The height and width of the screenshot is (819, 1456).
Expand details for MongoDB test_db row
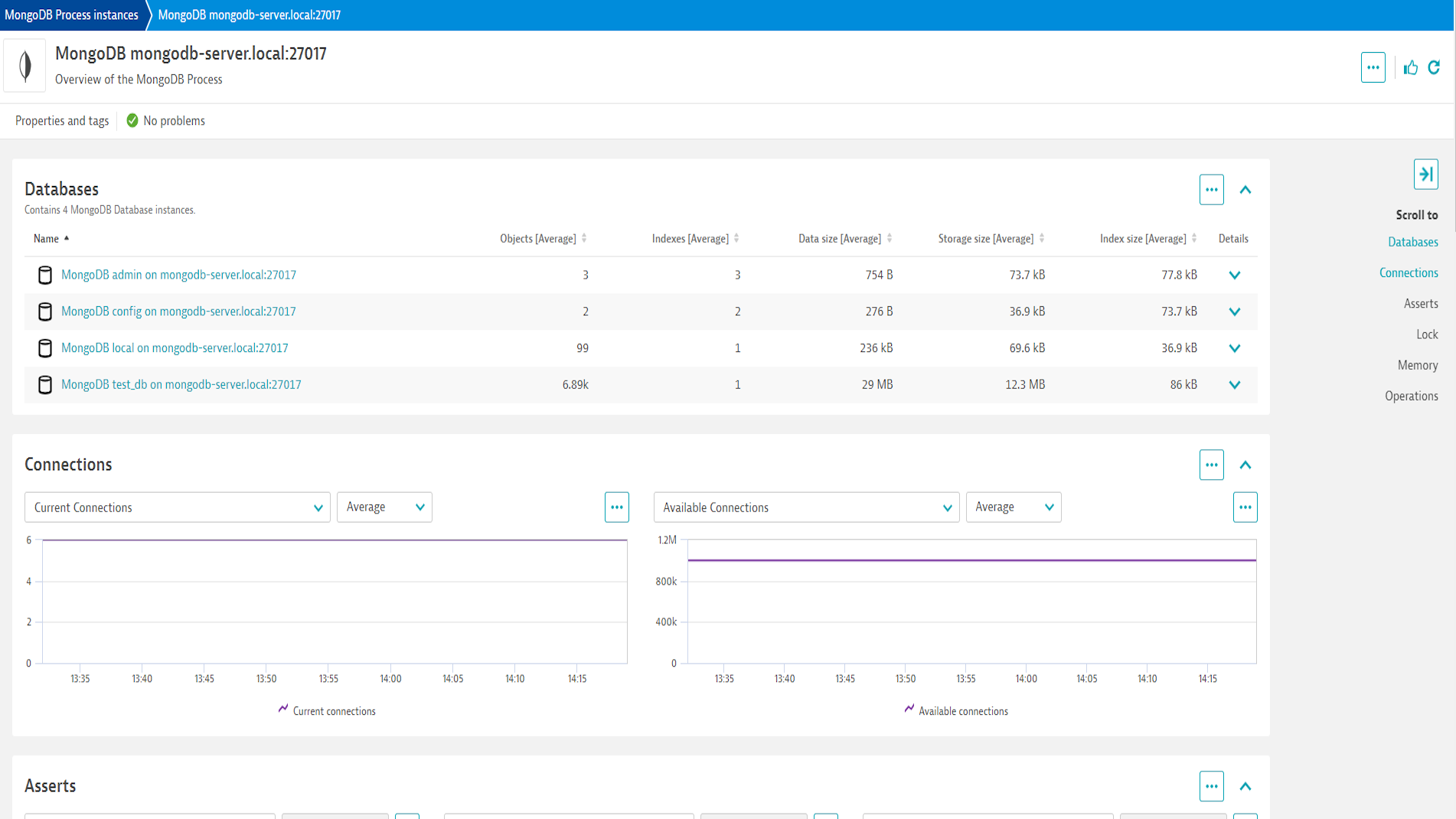tap(1234, 385)
